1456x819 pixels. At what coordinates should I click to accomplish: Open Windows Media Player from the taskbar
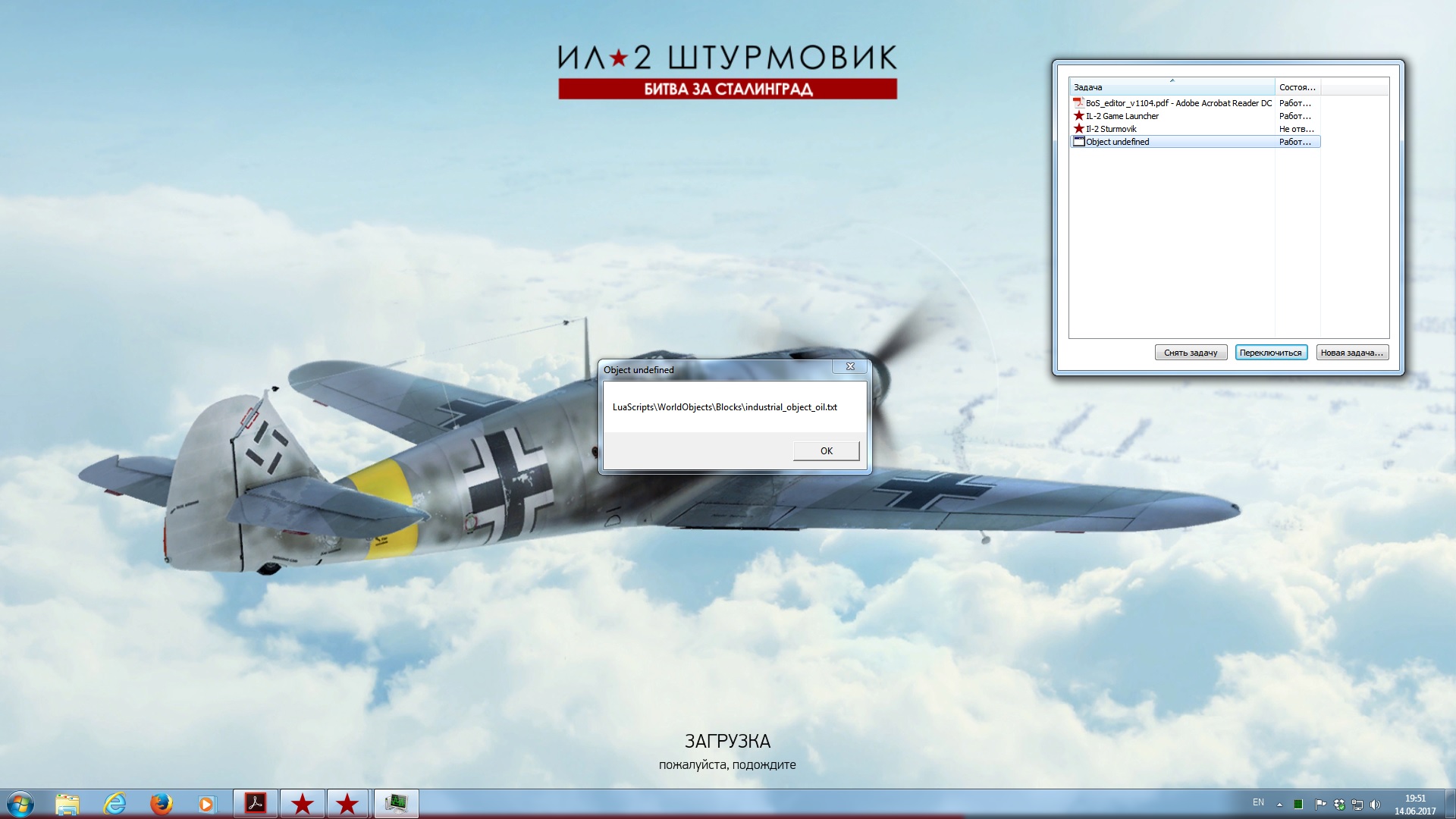206,804
